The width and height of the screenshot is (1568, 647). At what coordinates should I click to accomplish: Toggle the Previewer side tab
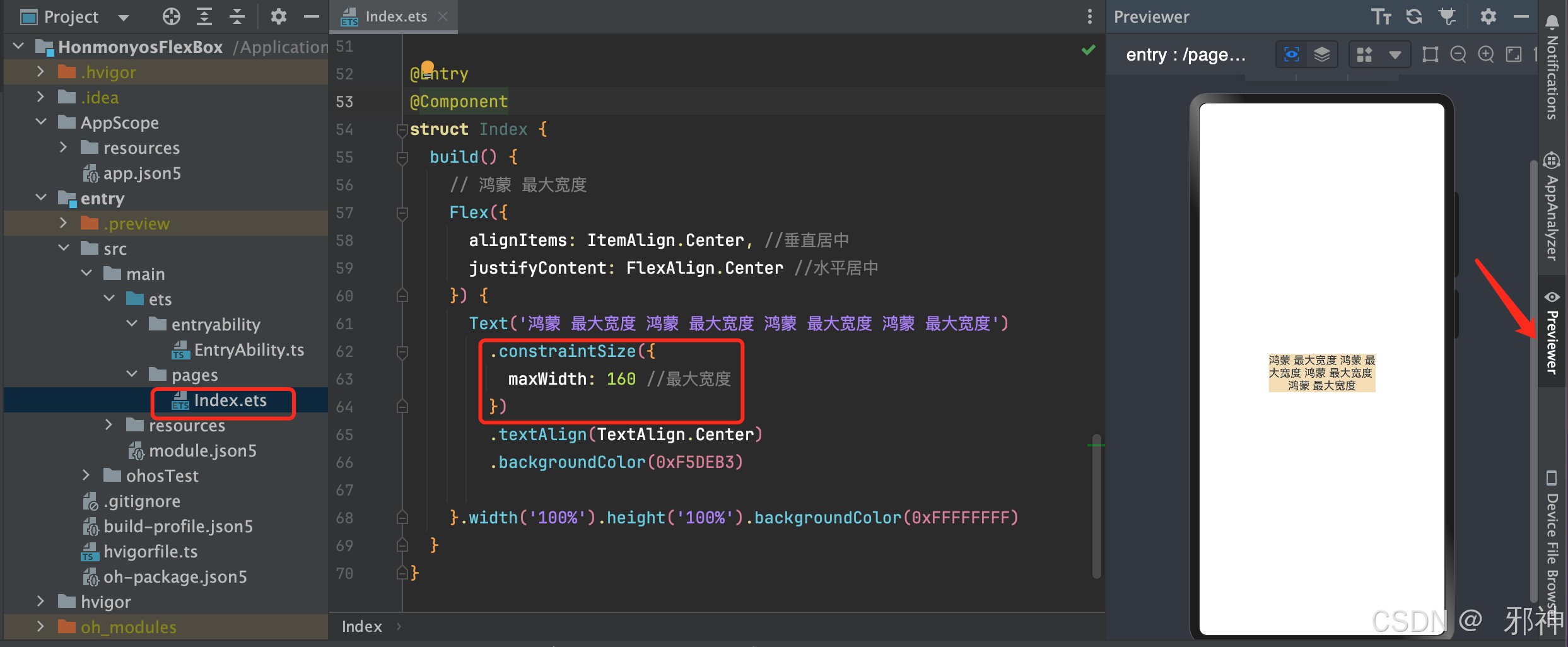click(x=1552, y=332)
